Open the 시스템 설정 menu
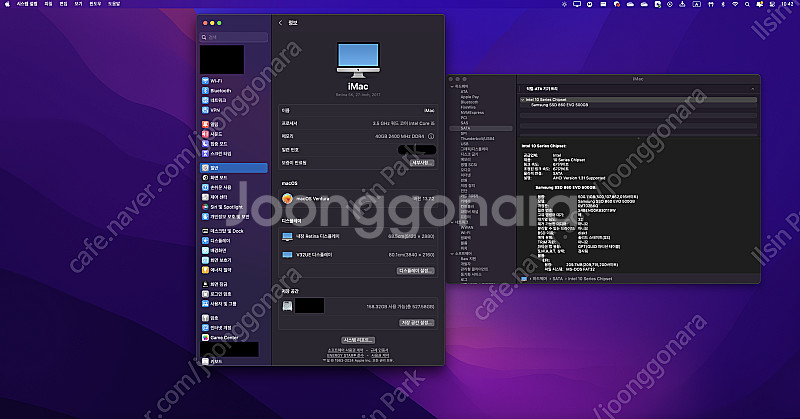The image size is (800, 419). (27, 4)
